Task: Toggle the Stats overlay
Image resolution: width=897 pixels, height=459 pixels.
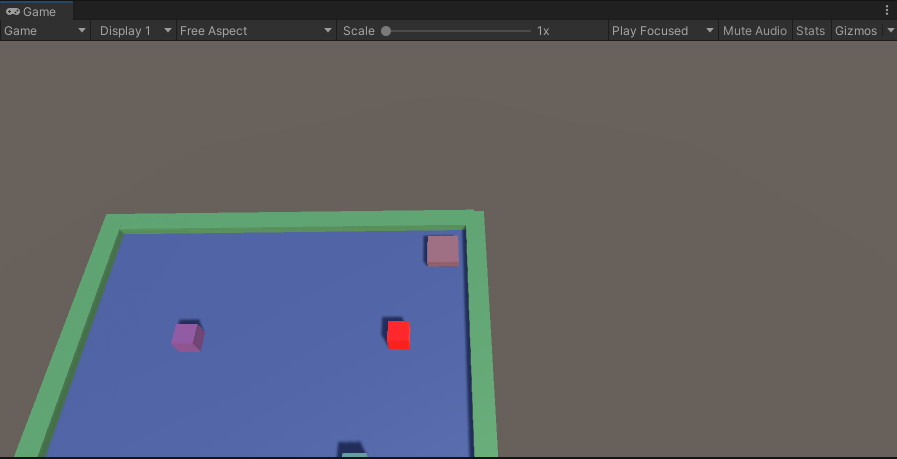Action: [x=811, y=31]
